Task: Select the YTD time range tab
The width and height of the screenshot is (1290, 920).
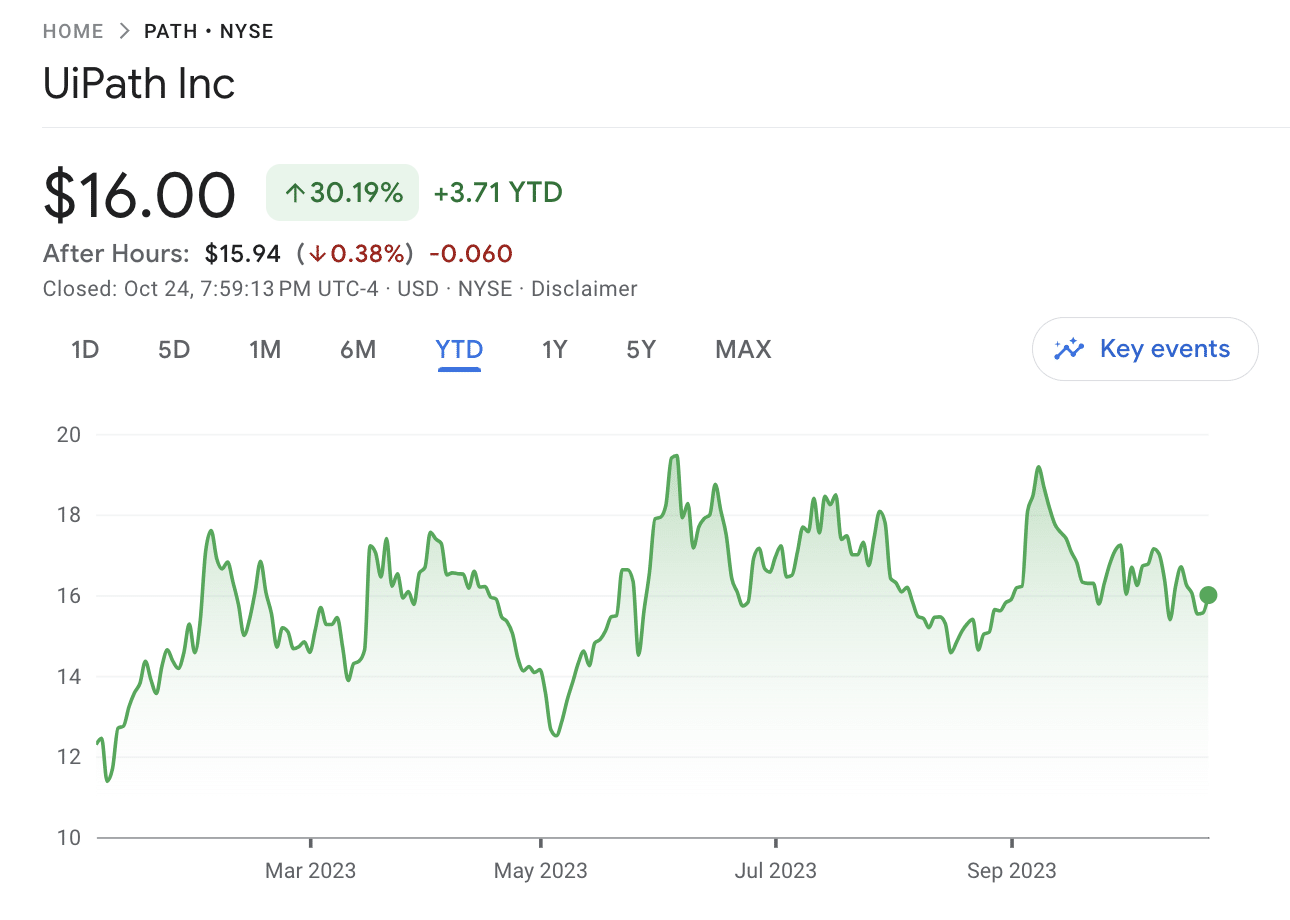Action: point(459,350)
